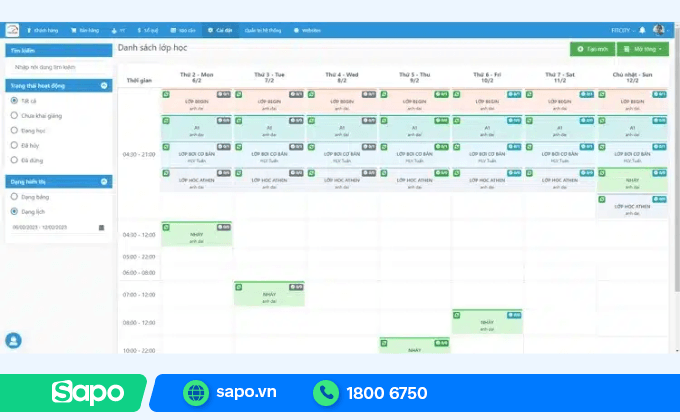680x420 pixels.
Task: Open Tuesday's NHẢY class at 07:00 - 12:00
Action: pos(269,294)
